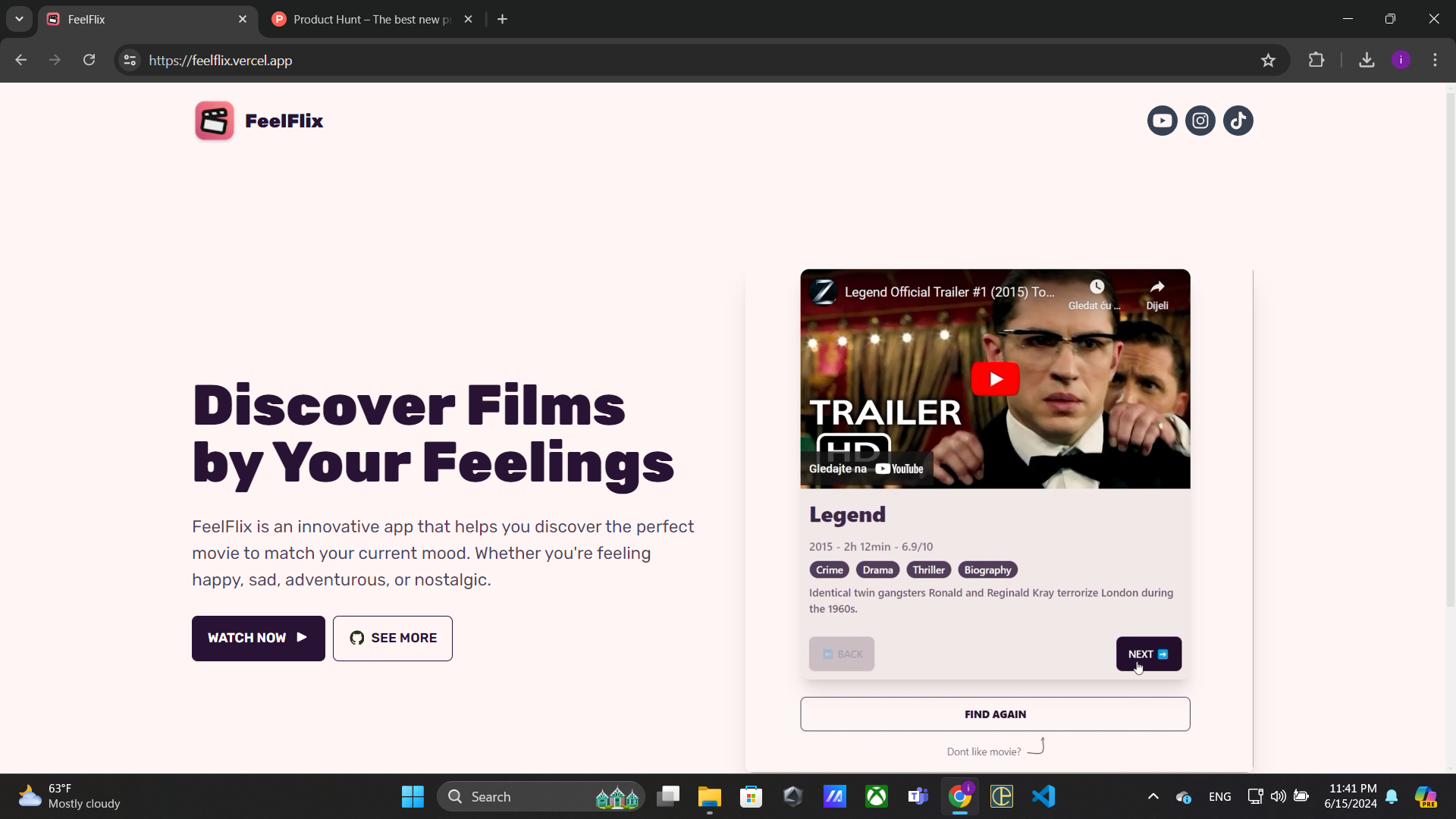Select the FeelFlix browser tab
The width and height of the screenshot is (1456, 819).
coord(147,19)
